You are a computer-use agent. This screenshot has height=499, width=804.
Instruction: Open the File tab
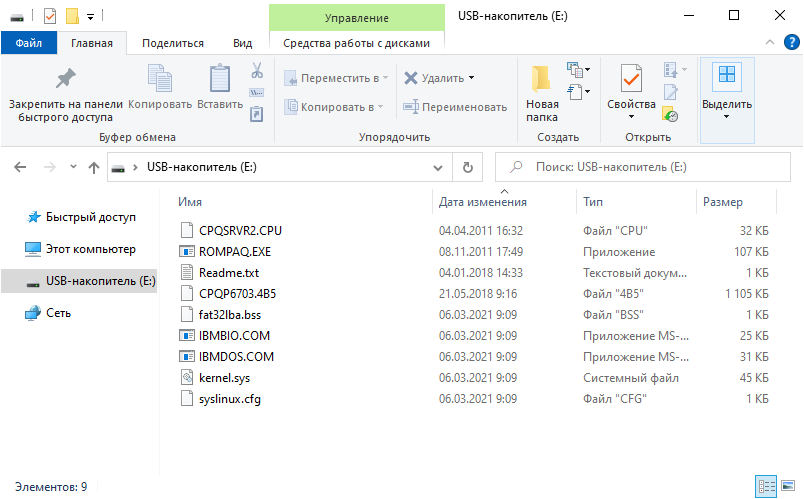[29, 43]
